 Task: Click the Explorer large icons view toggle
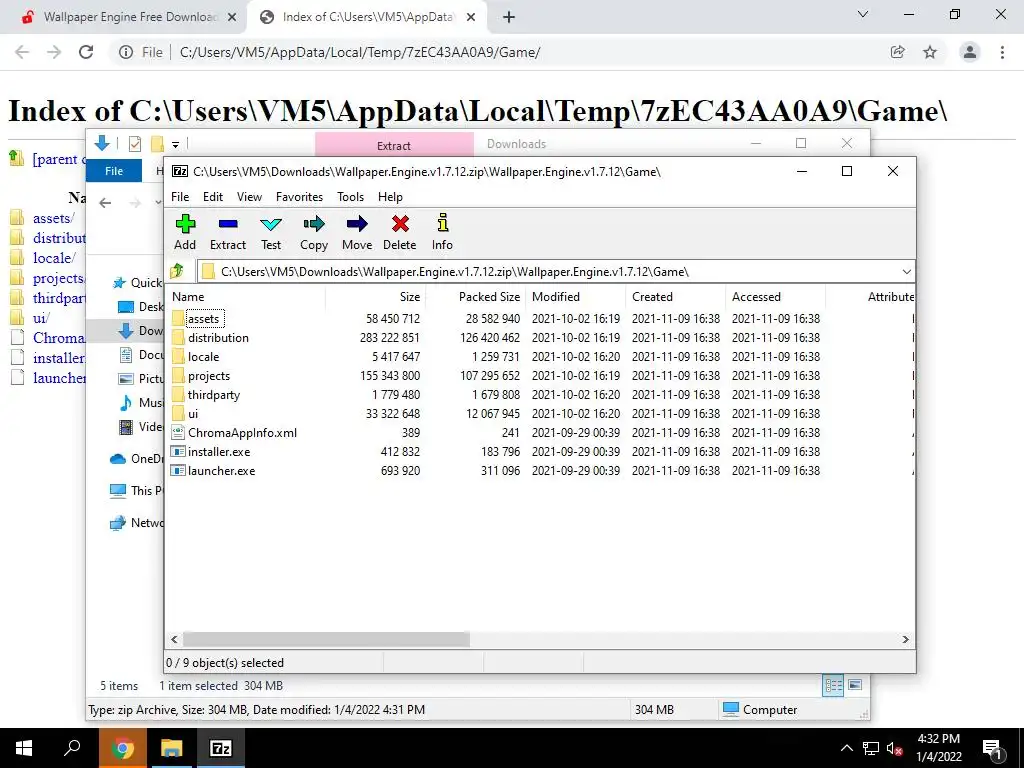coord(855,685)
